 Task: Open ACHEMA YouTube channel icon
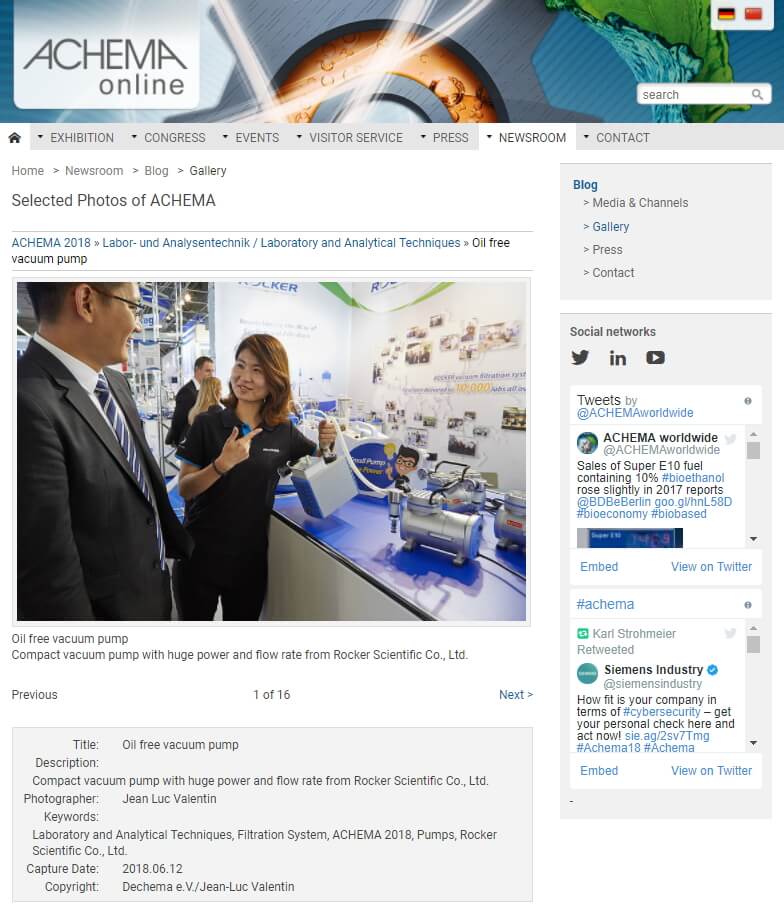(x=655, y=358)
